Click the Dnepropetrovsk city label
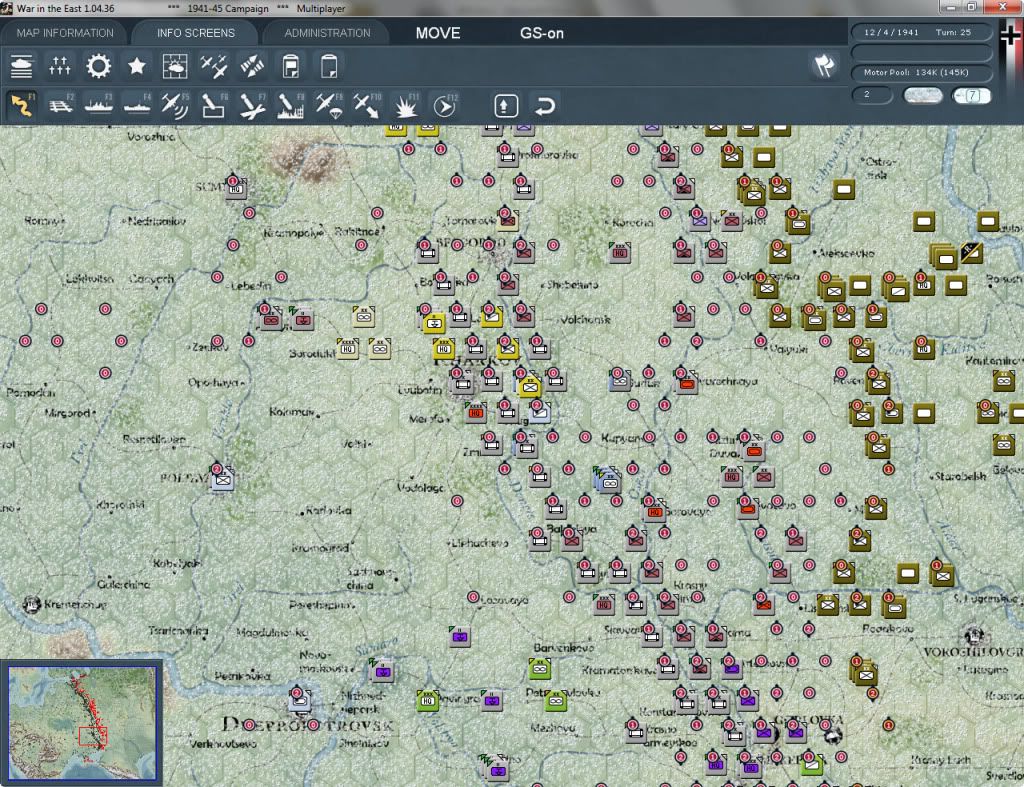This screenshot has height=787, width=1024. (x=308, y=725)
